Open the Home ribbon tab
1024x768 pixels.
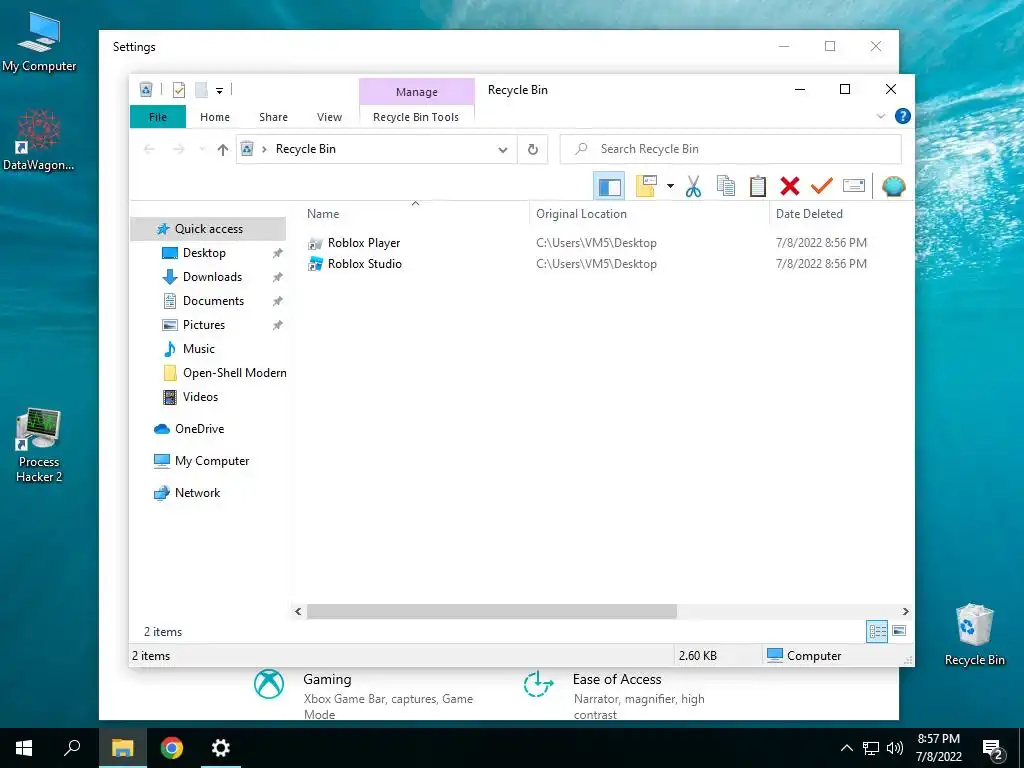(215, 117)
